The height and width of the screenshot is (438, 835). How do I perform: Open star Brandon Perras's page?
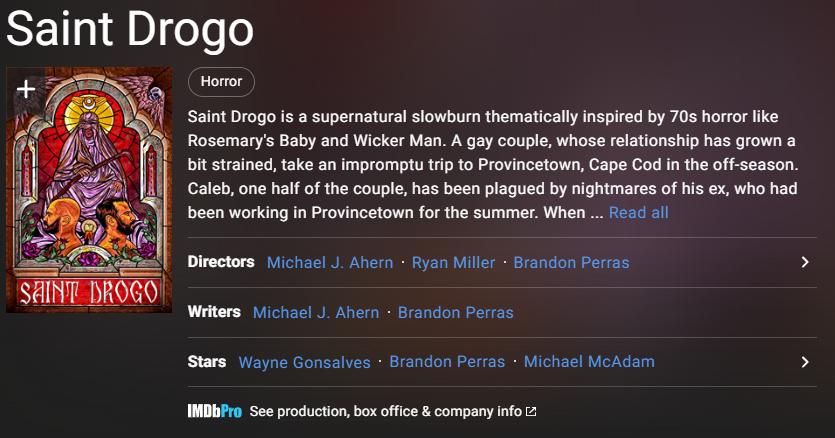coord(447,362)
